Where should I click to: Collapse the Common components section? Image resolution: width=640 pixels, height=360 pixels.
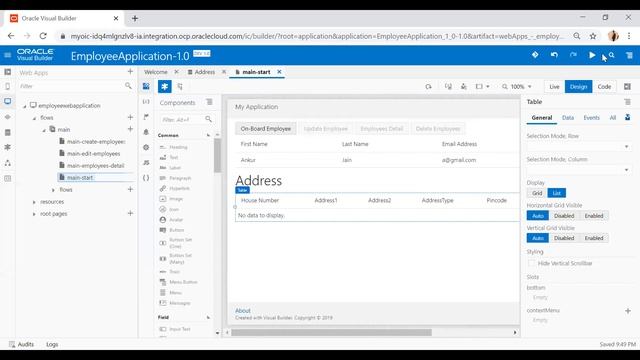coord(208,135)
